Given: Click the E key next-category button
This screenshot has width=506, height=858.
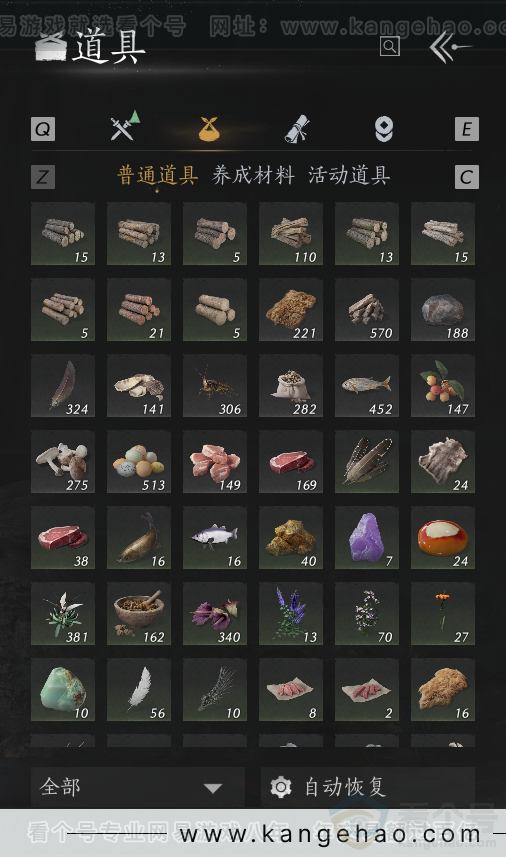Looking at the screenshot, I should (x=467, y=129).
